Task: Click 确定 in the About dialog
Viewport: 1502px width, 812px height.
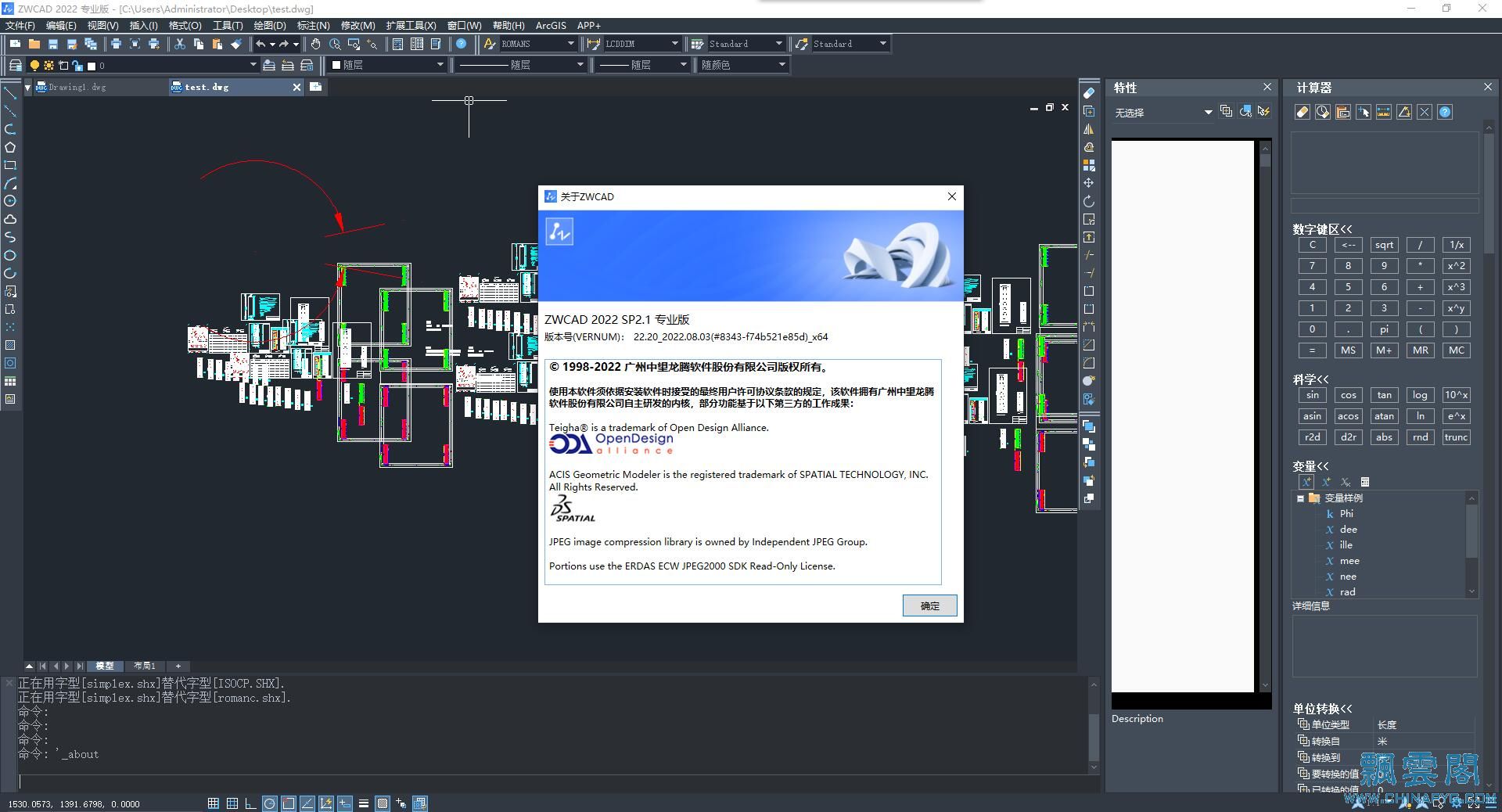Action: [929, 605]
